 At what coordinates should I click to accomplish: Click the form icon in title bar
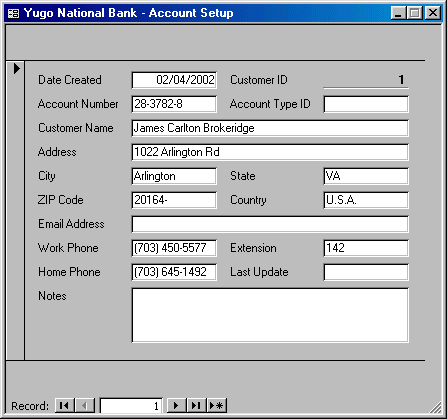(13, 13)
